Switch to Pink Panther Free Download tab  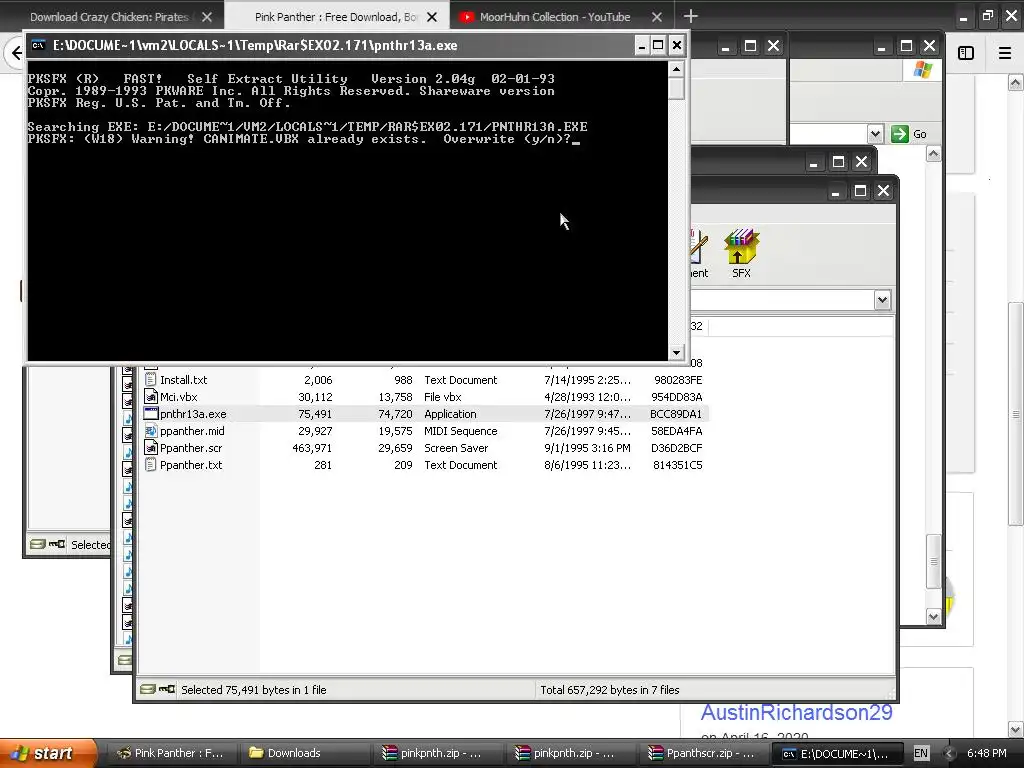(x=335, y=17)
